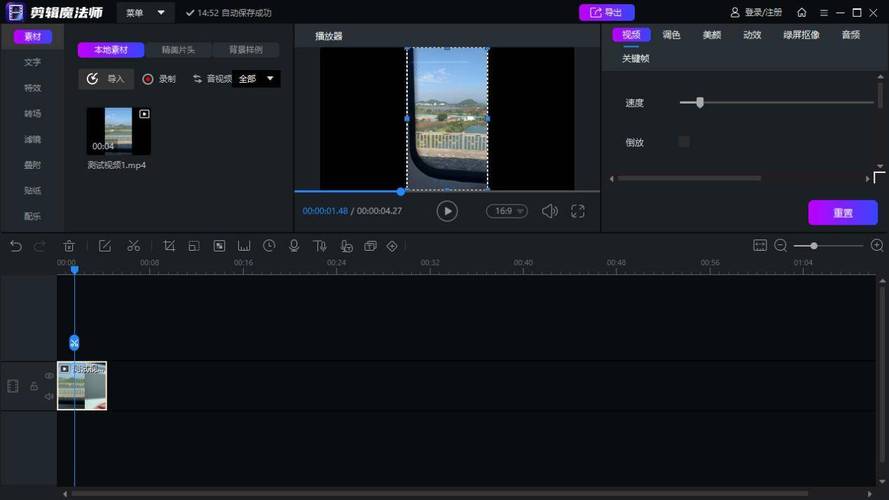Click the zoom/scale frame icon
889x500 pixels.
(194, 246)
